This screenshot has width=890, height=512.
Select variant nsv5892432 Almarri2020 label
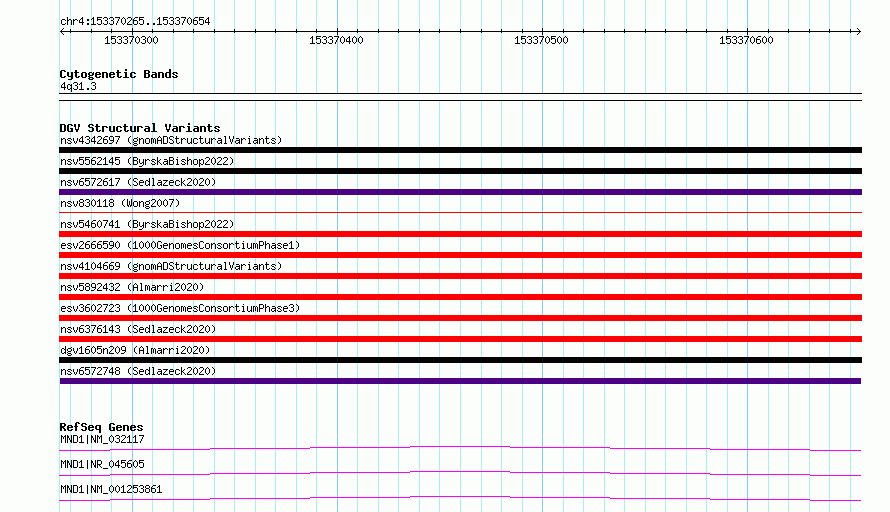[132, 287]
